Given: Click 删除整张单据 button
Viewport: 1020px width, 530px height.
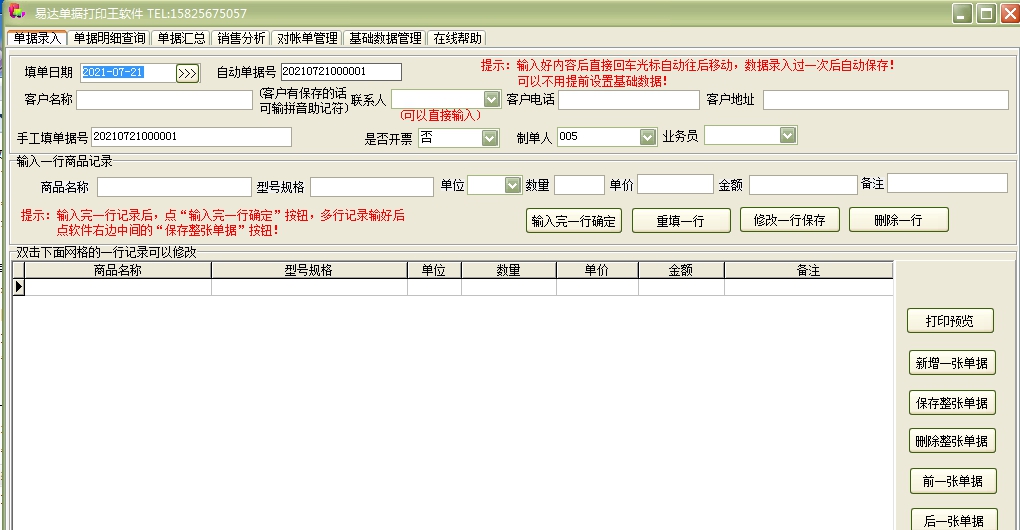Looking at the screenshot, I should coord(952,441).
